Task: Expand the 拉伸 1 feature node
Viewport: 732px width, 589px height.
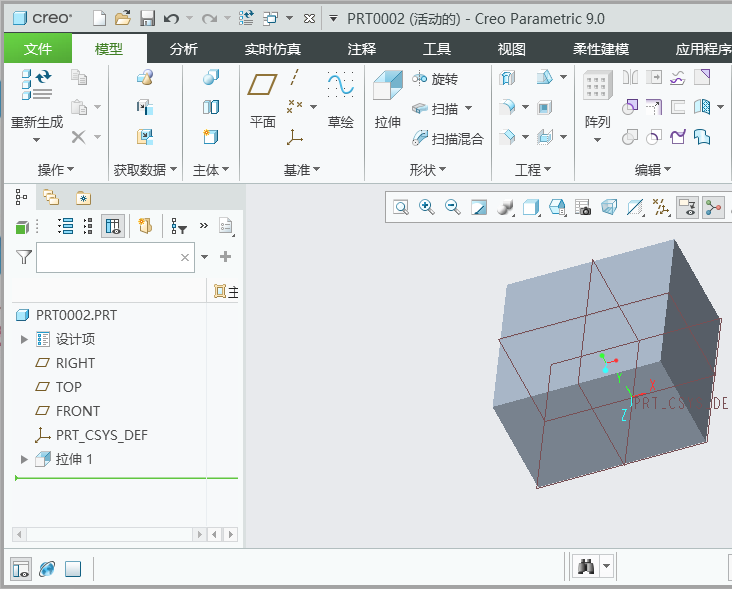Action: (25, 459)
